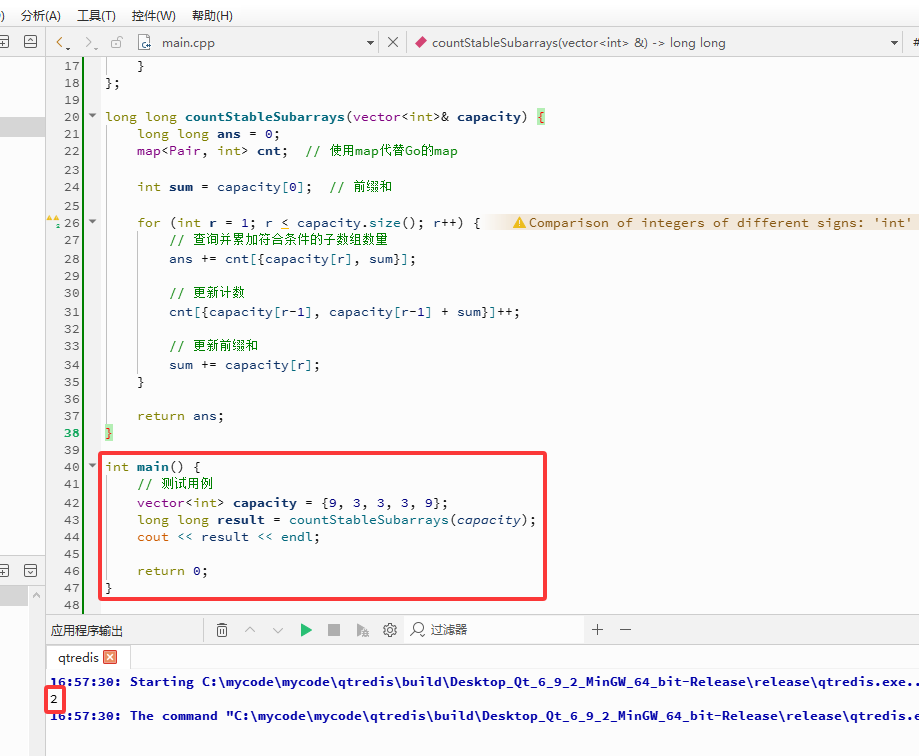Click the 'int sum = capacity[0];' line
Screen dimensions: 919x756
[224, 187]
